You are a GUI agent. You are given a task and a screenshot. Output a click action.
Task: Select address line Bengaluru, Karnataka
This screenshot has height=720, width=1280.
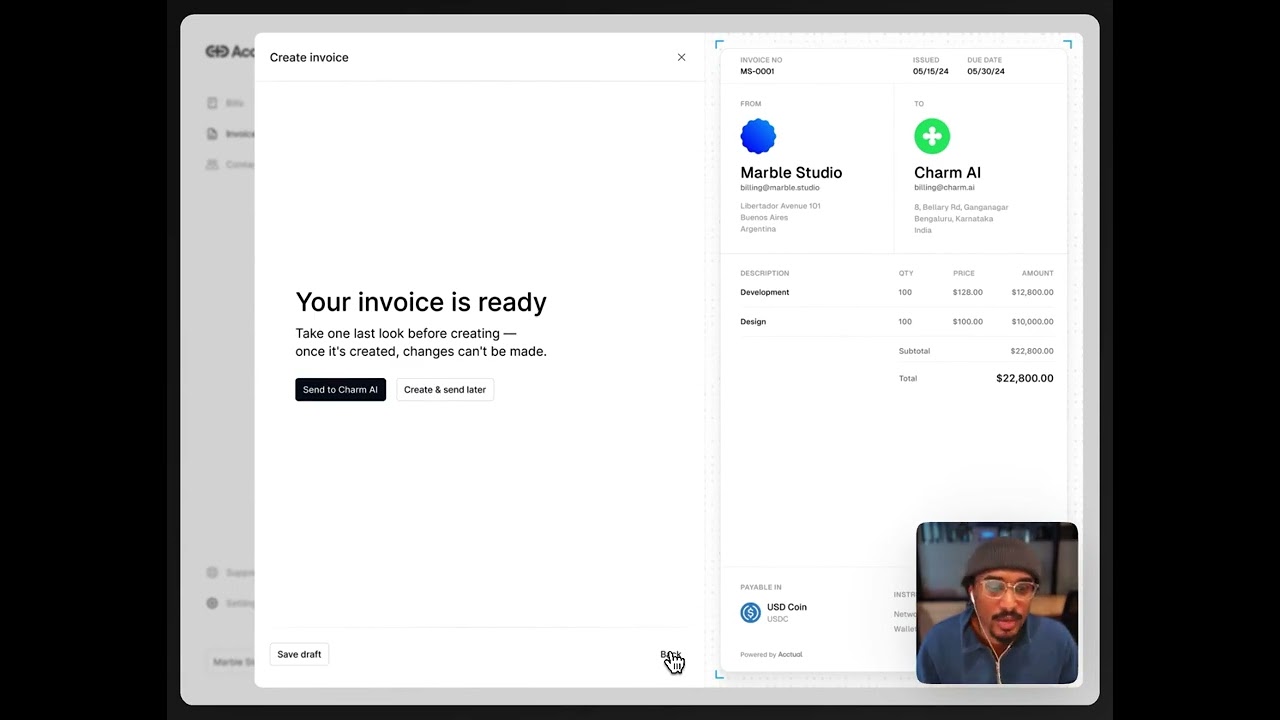(x=953, y=218)
